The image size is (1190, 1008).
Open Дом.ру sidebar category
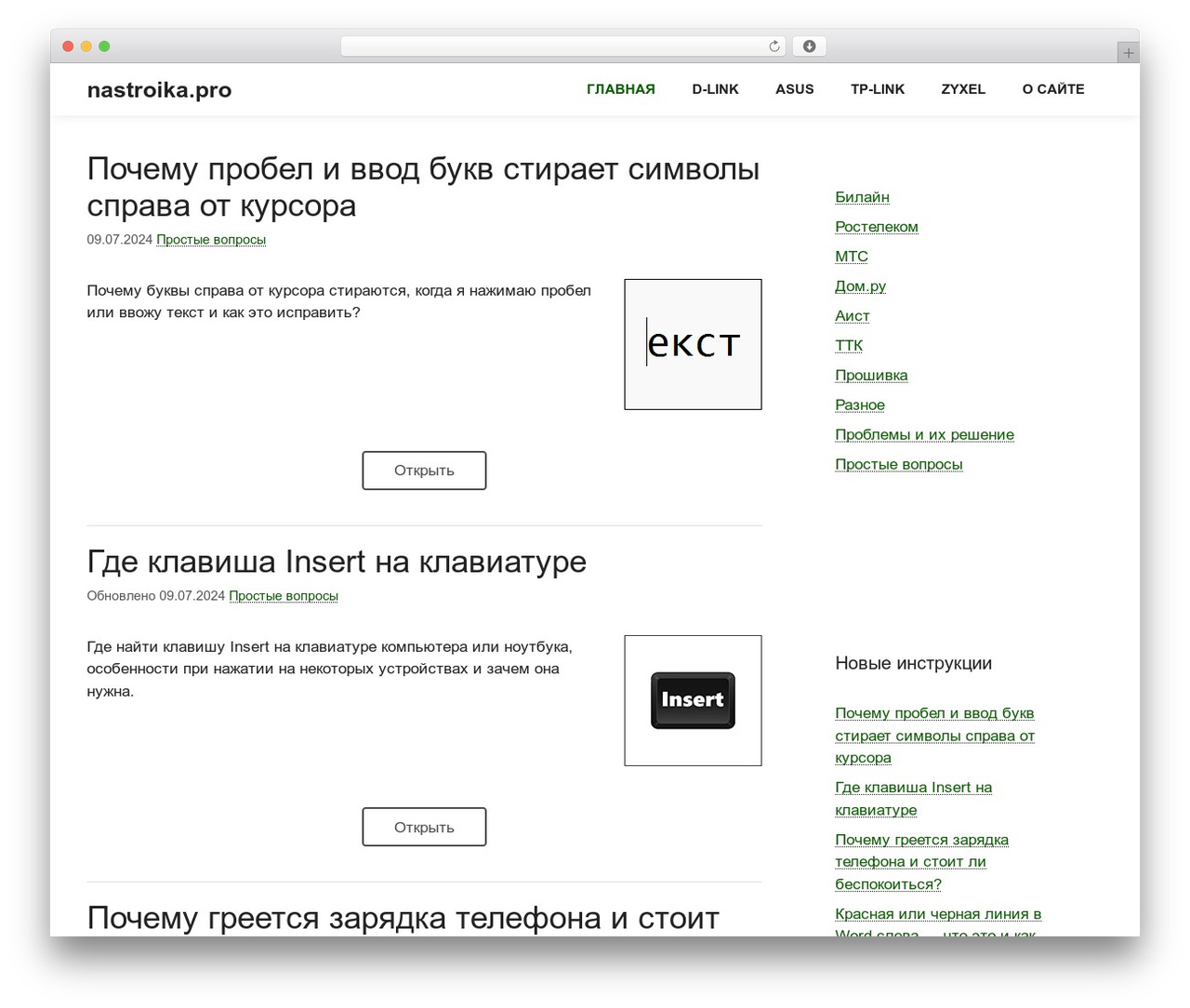860,286
